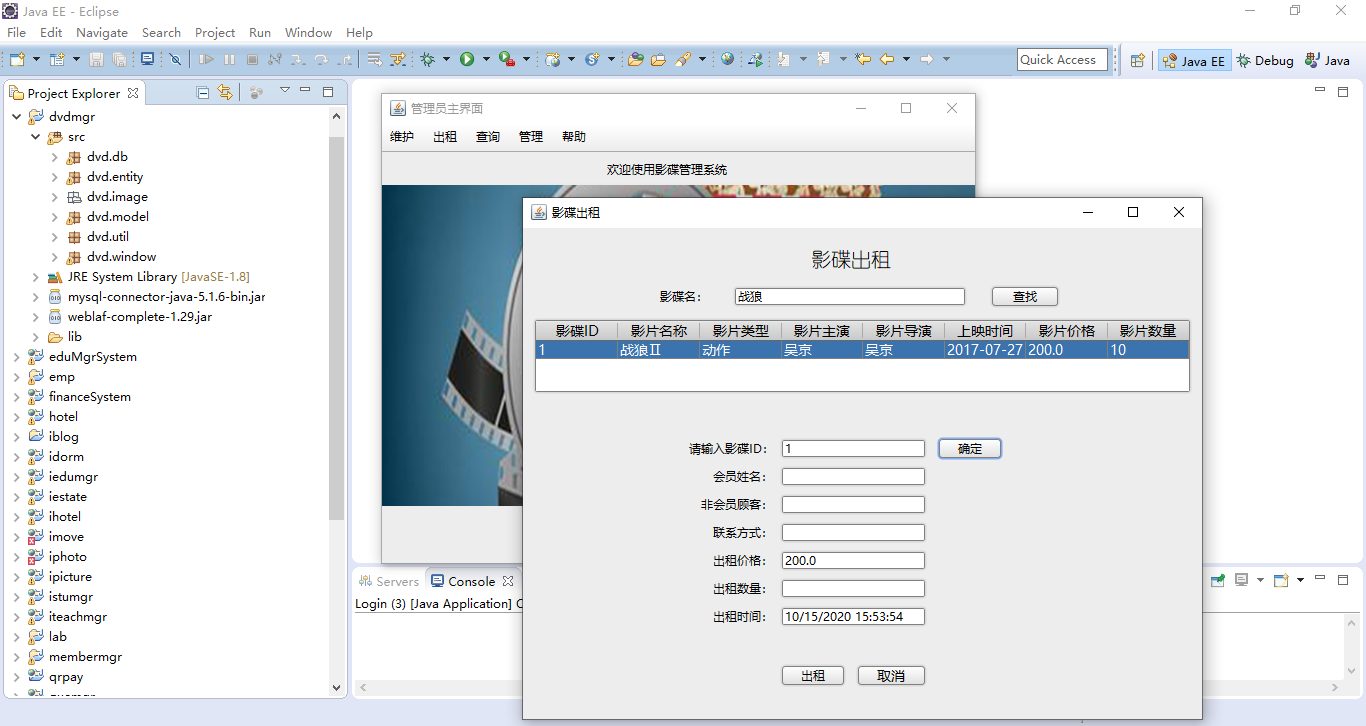Open the Navigate menu
Image resolution: width=1366 pixels, height=726 pixels.
point(102,32)
